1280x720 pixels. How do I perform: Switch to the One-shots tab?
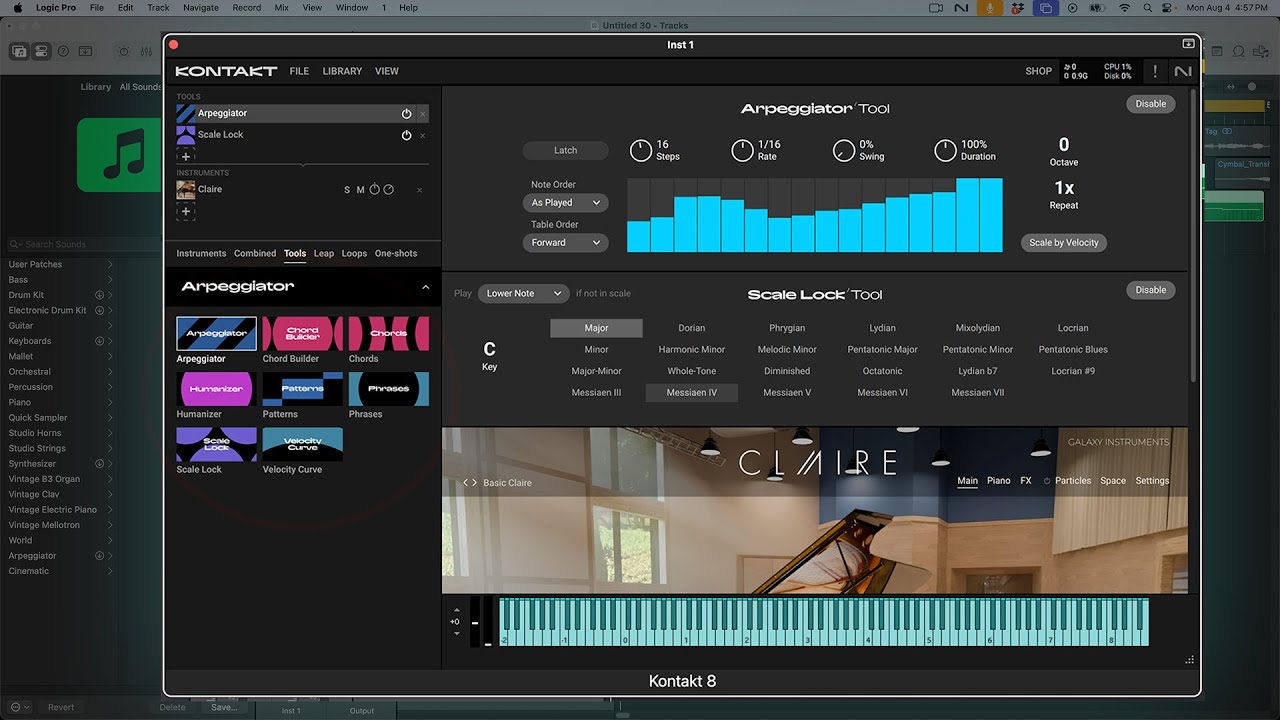tap(396, 254)
